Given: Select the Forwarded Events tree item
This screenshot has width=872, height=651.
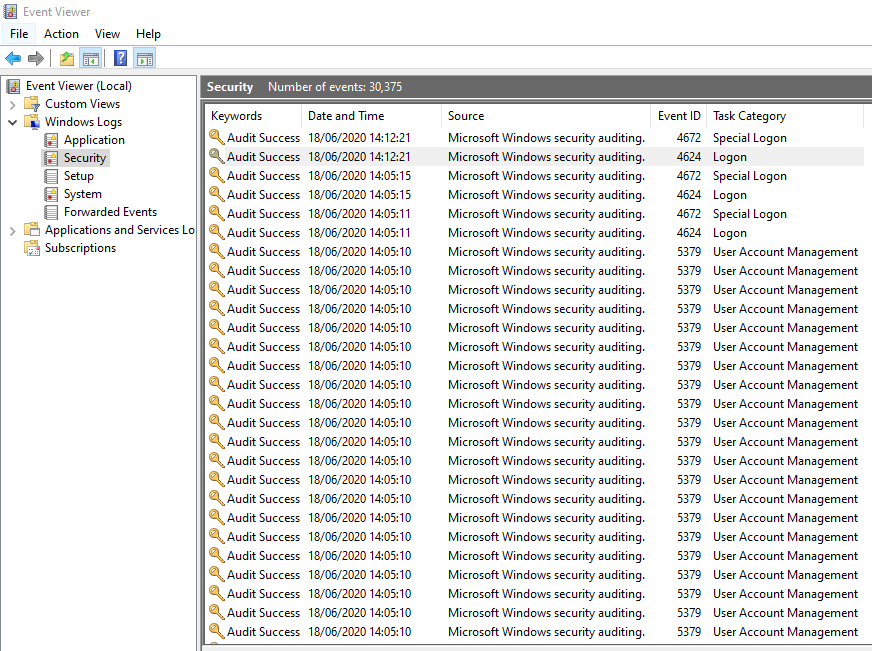Looking at the screenshot, I should coord(110,212).
